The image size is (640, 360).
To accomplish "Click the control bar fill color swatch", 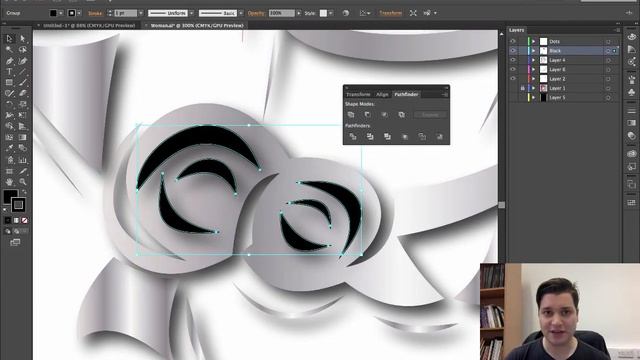I will point(53,13).
